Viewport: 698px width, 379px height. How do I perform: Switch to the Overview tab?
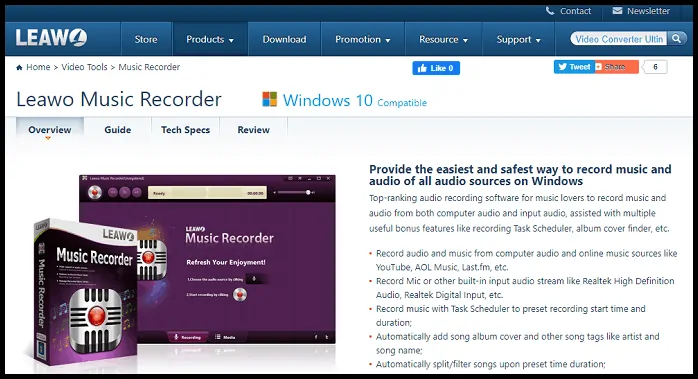pyautogui.click(x=50, y=130)
